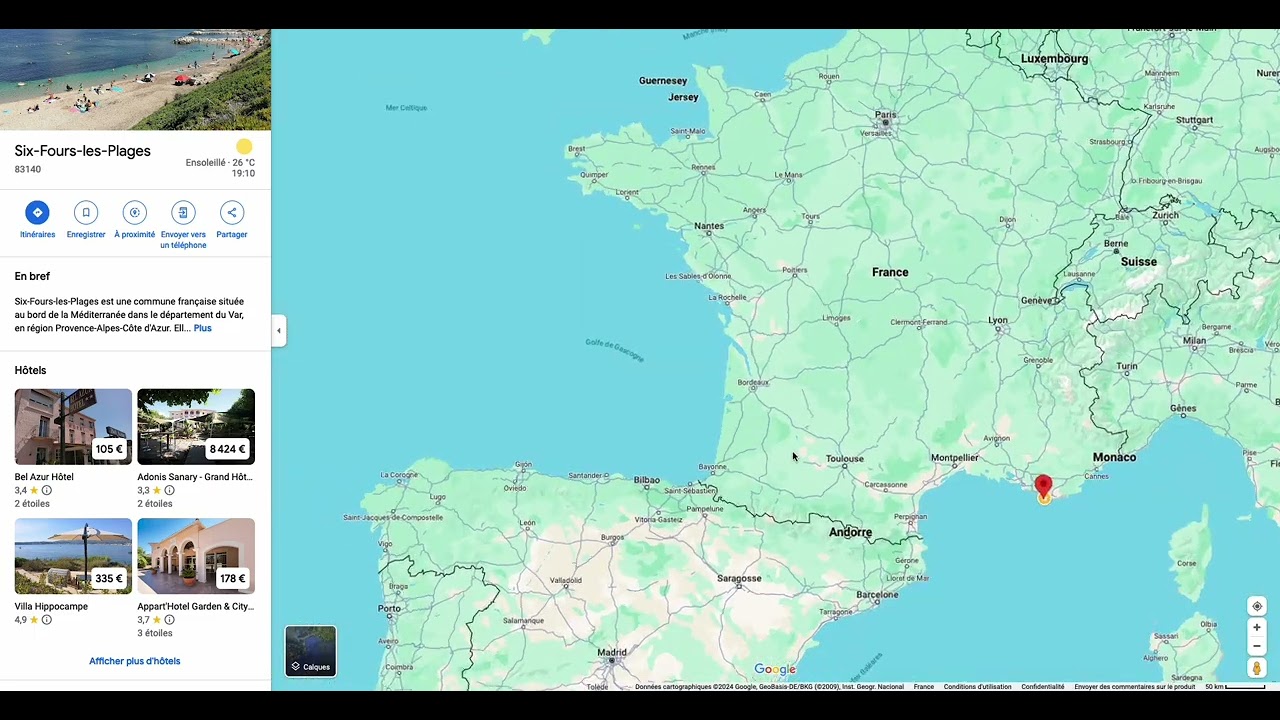This screenshot has width=1280, height=720.
Task: Open the beach header photo
Action: [135, 79]
